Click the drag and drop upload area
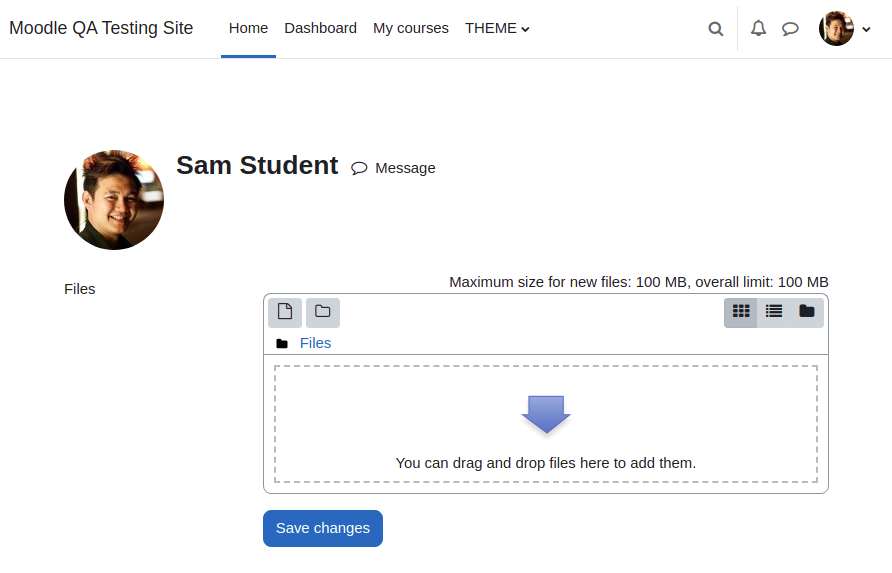Viewport: 892px width, 573px height. pos(546,424)
